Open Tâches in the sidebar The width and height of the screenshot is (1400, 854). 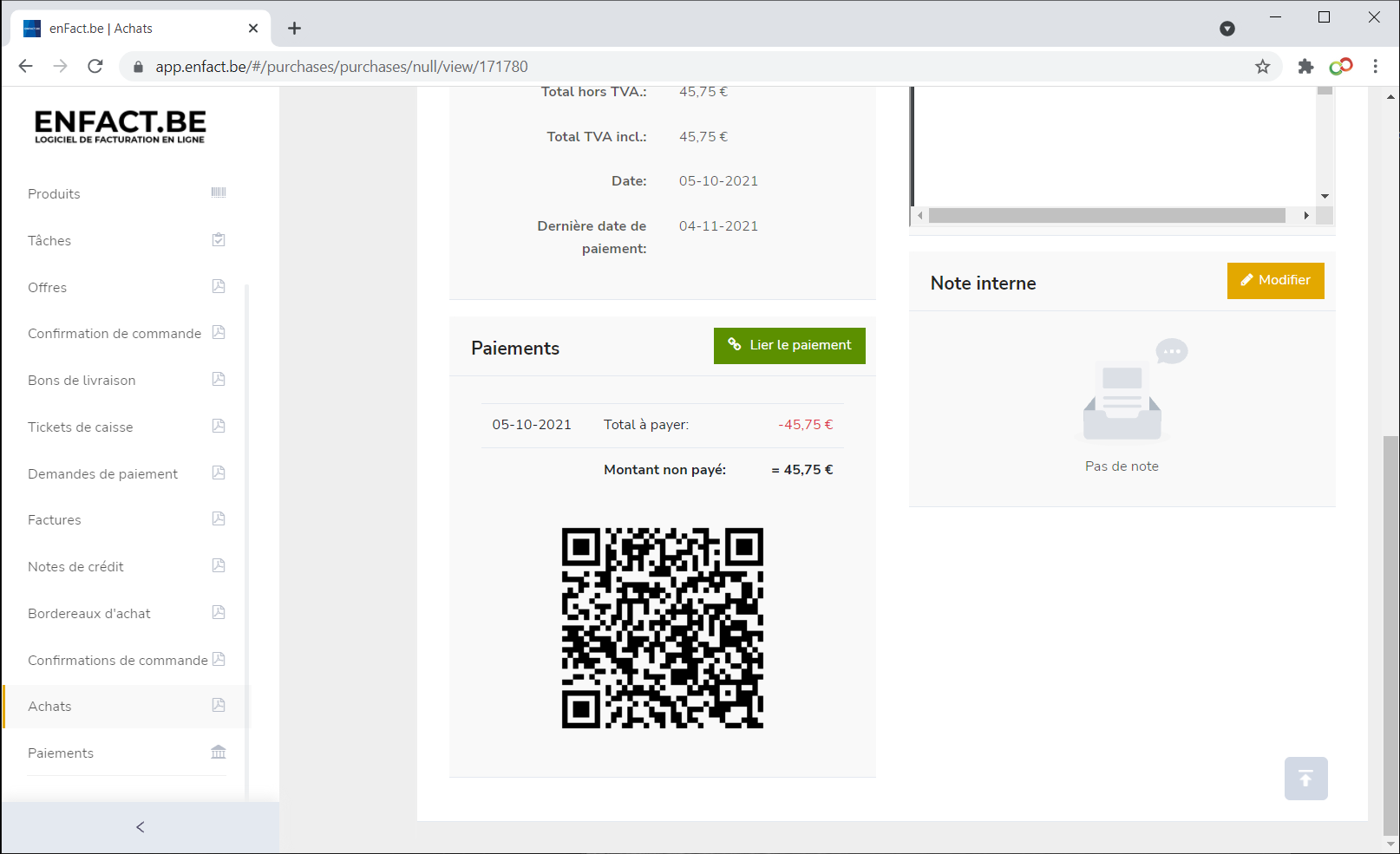click(x=49, y=241)
